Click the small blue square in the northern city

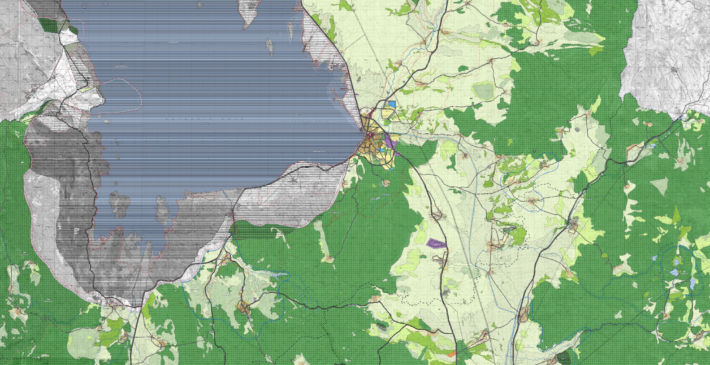point(392,104)
